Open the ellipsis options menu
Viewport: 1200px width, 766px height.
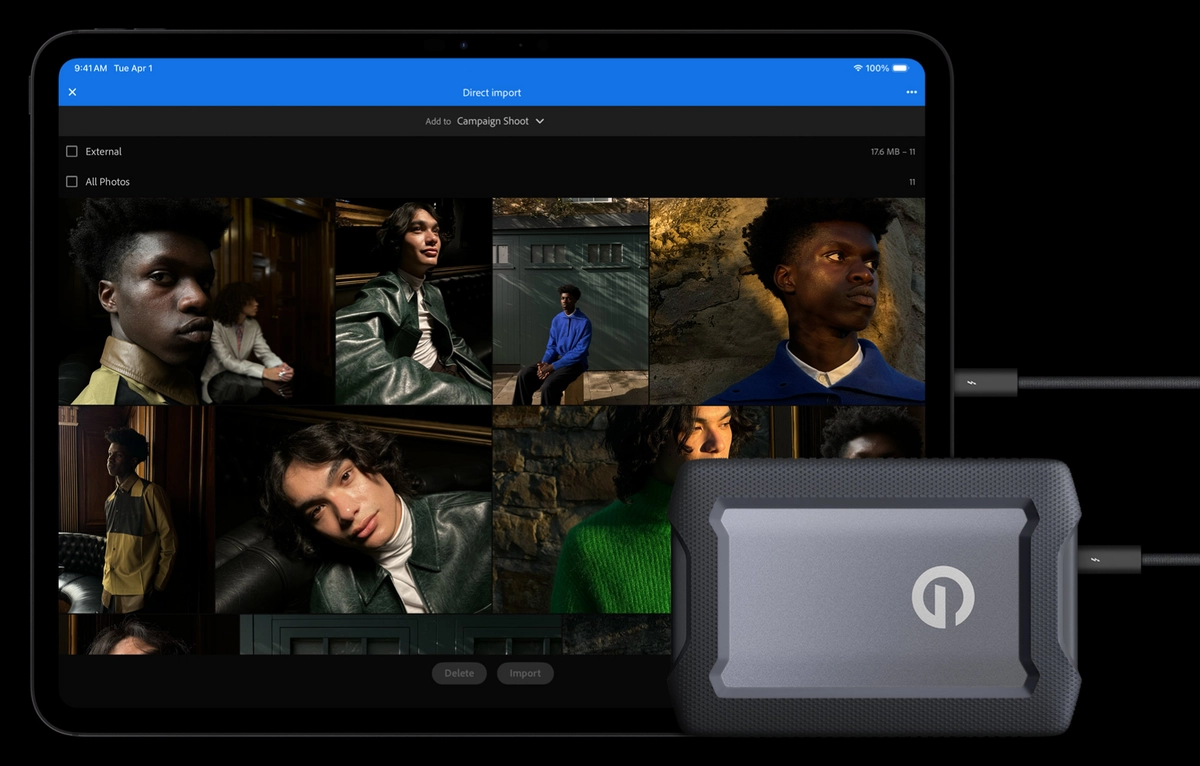point(911,92)
